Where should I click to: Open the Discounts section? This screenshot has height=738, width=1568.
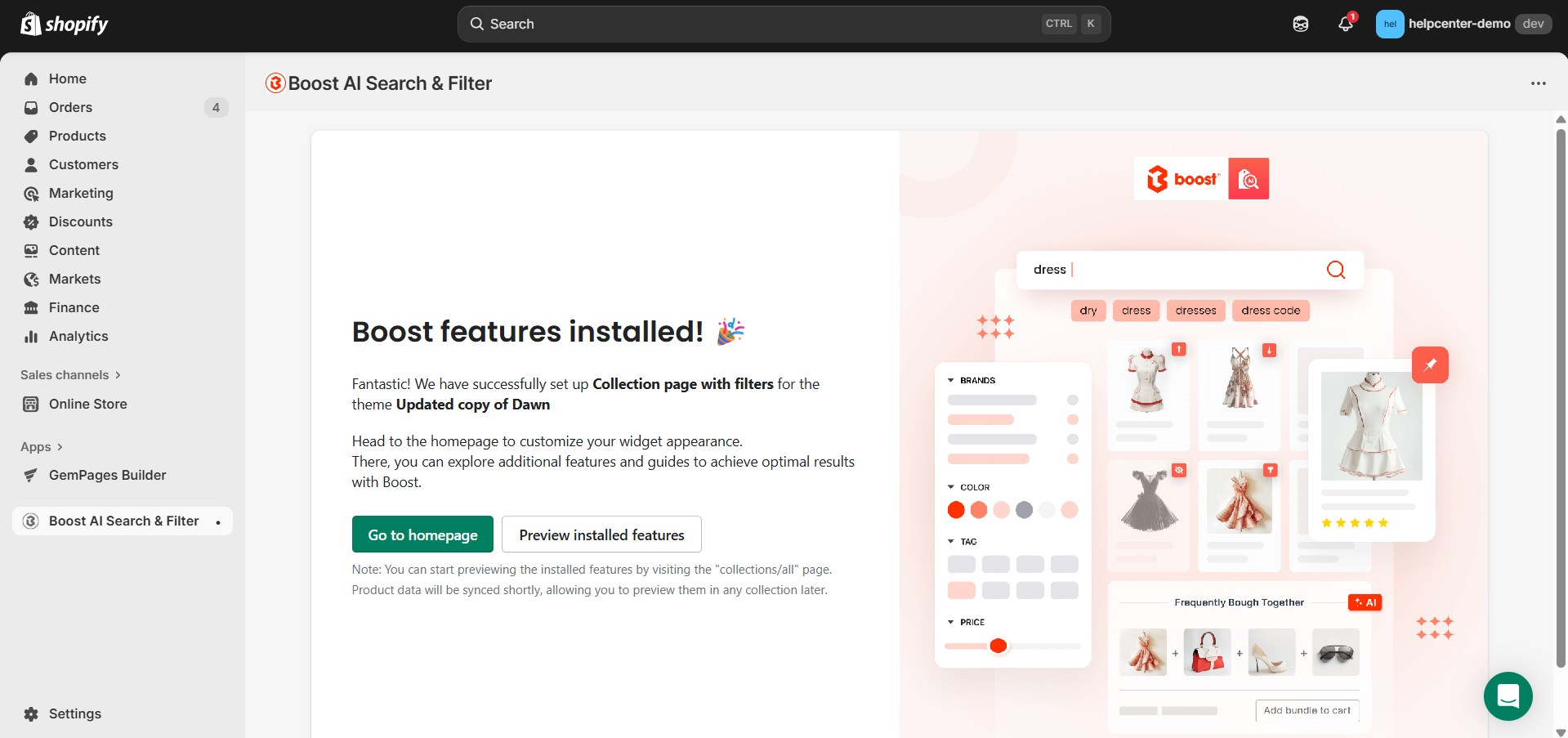[x=81, y=221]
